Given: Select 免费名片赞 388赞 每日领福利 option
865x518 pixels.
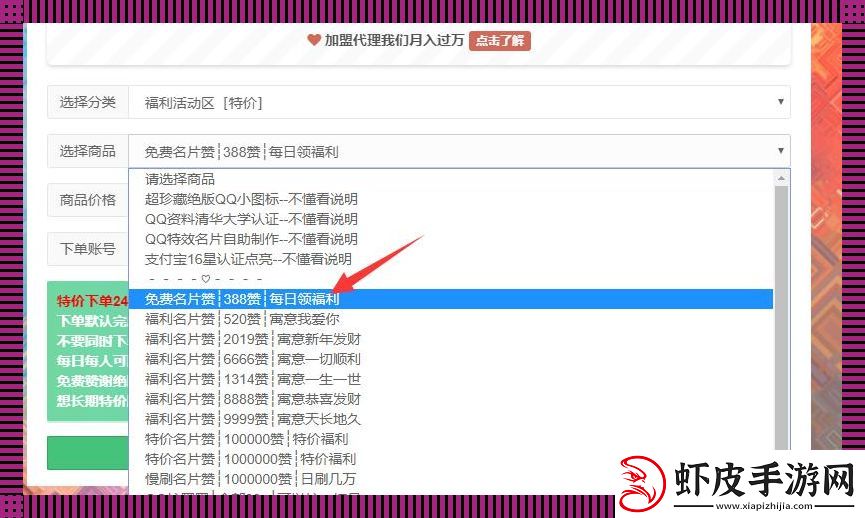Looking at the screenshot, I should coord(451,299).
